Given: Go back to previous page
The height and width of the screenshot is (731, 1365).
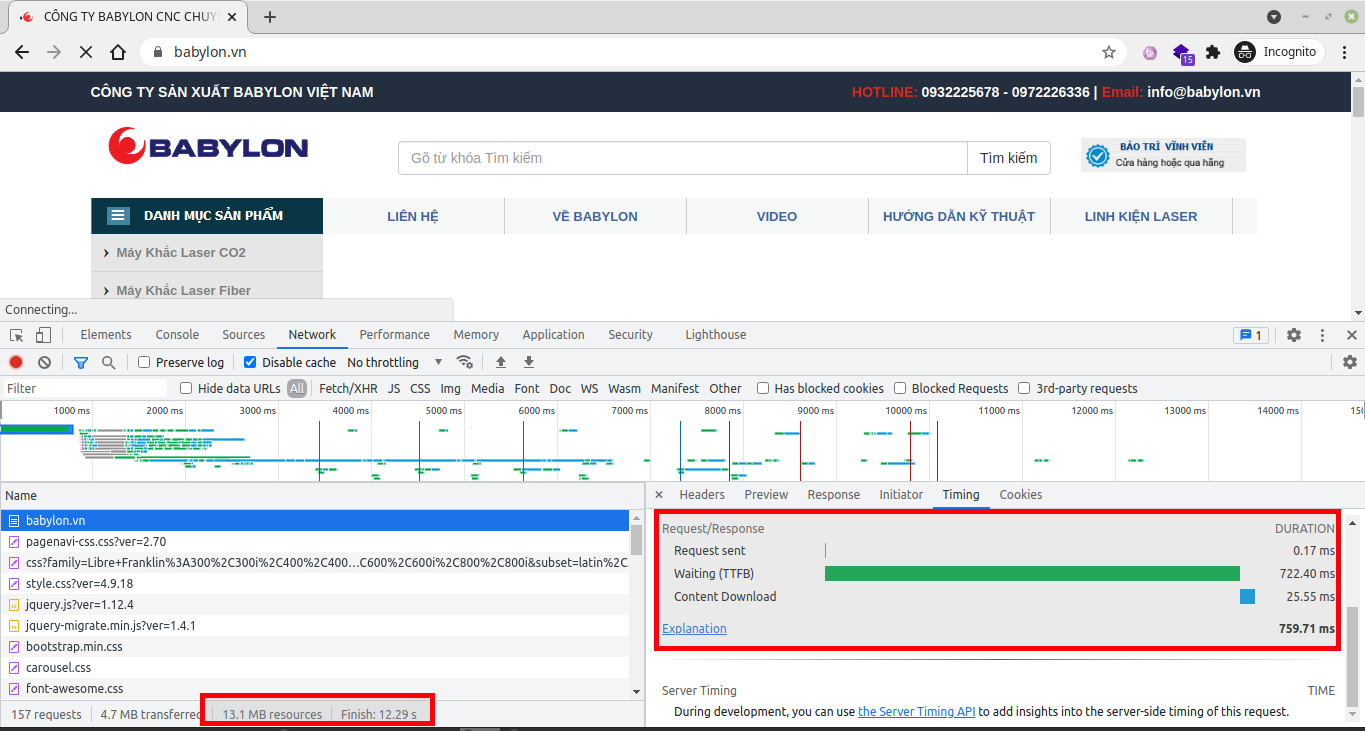Looking at the screenshot, I should click(22, 52).
